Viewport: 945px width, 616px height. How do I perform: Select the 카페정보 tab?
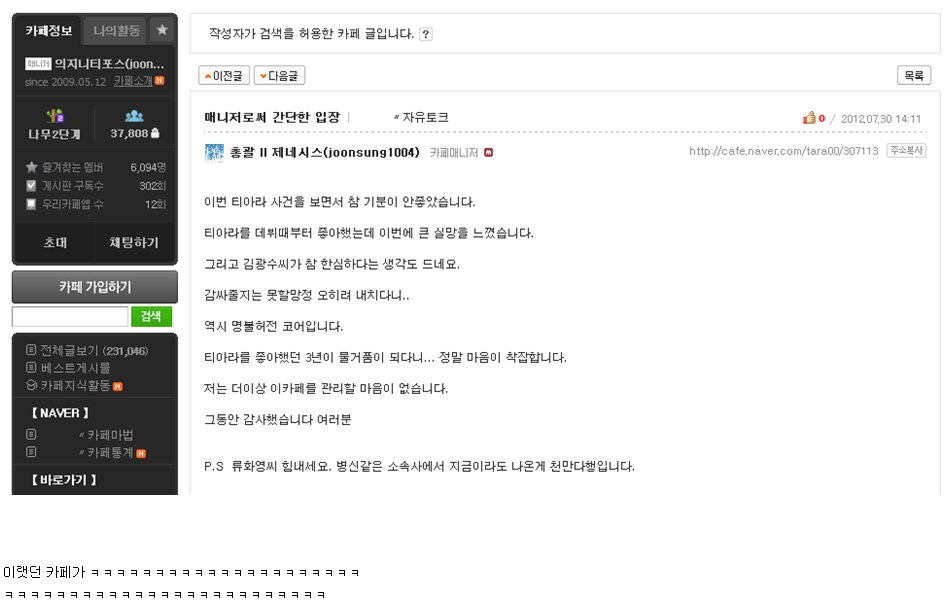(x=48, y=30)
